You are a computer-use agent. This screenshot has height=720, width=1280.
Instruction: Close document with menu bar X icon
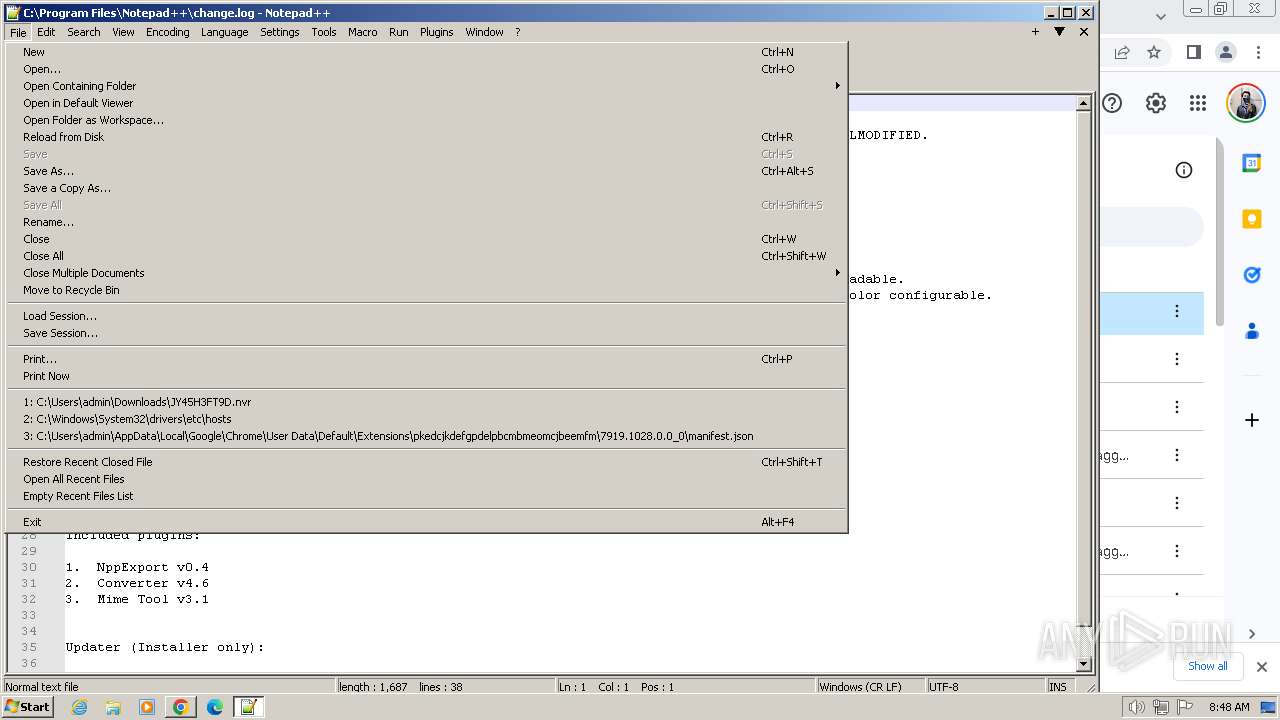pyautogui.click(x=1084, y=32)
